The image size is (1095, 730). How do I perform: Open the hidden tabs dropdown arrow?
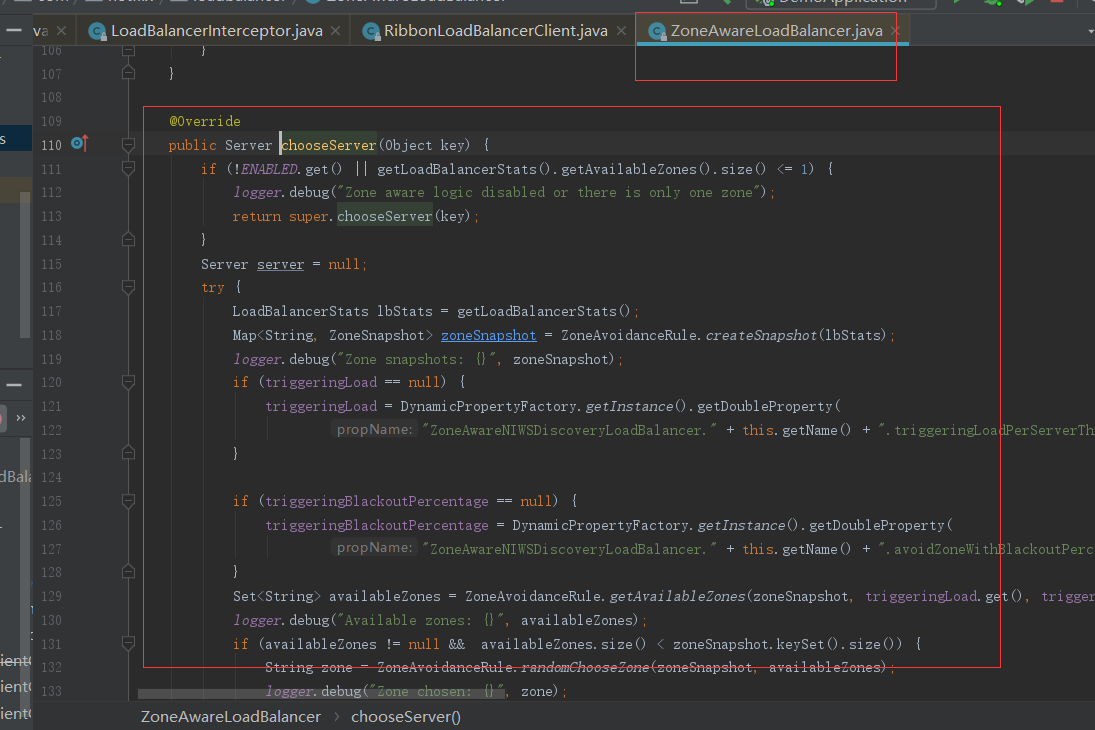[1090, 31]
